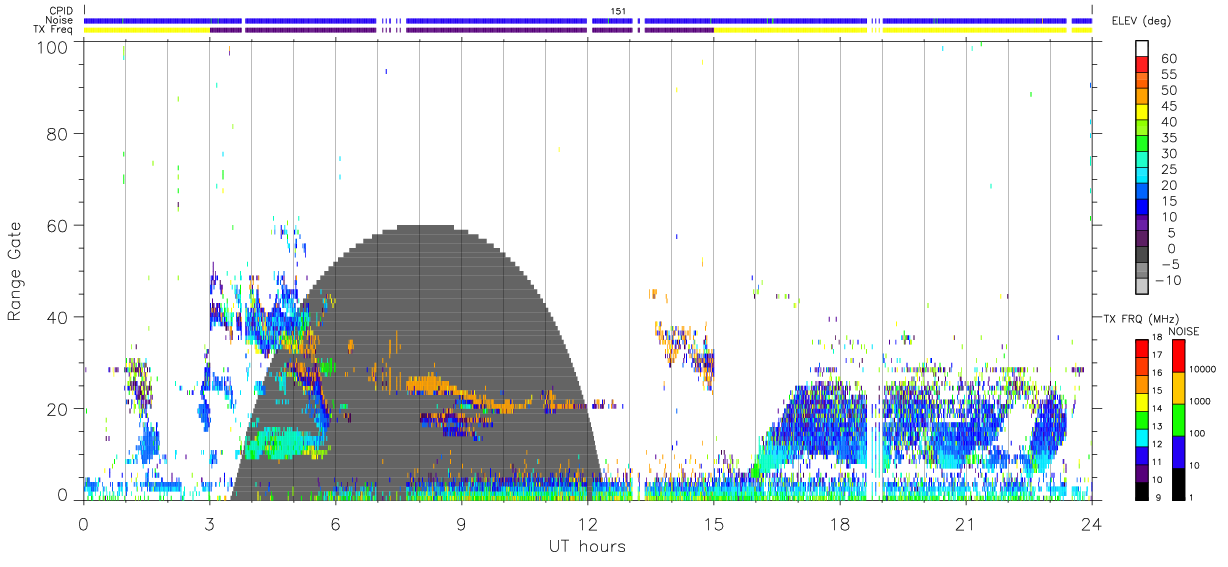The width and height of the screenshot is (1228, 567).
Task: Click the 'UT hours' x-axis title
Action: (x=587, y=546)
